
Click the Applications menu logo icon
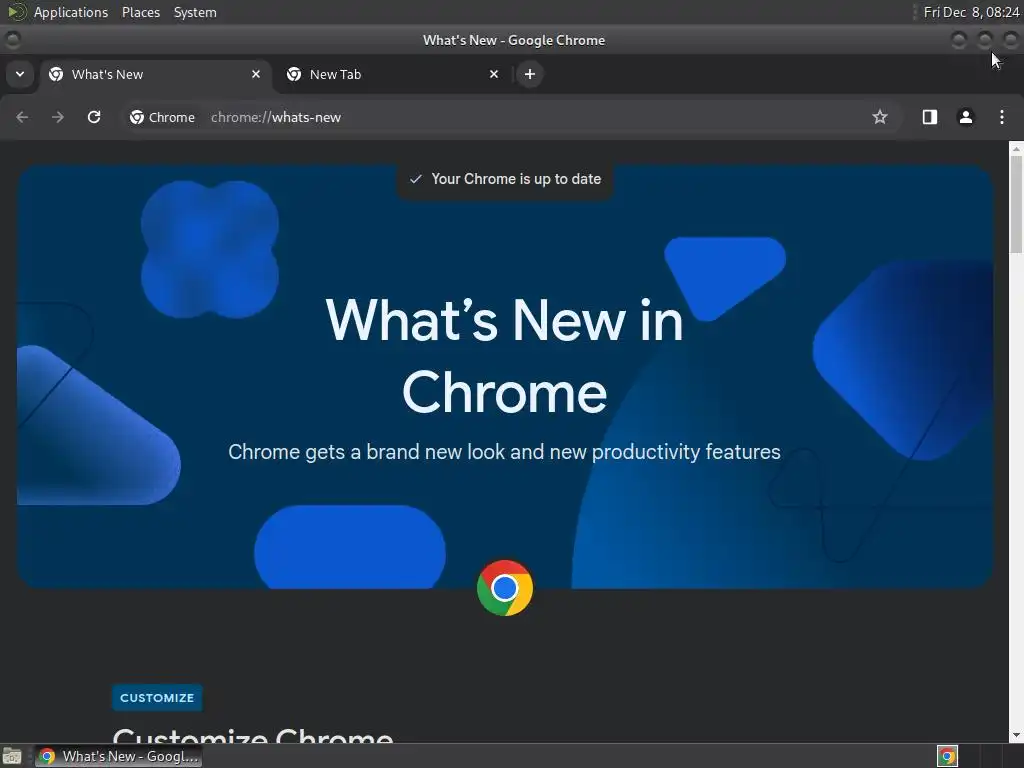click(x=16, y=12)
